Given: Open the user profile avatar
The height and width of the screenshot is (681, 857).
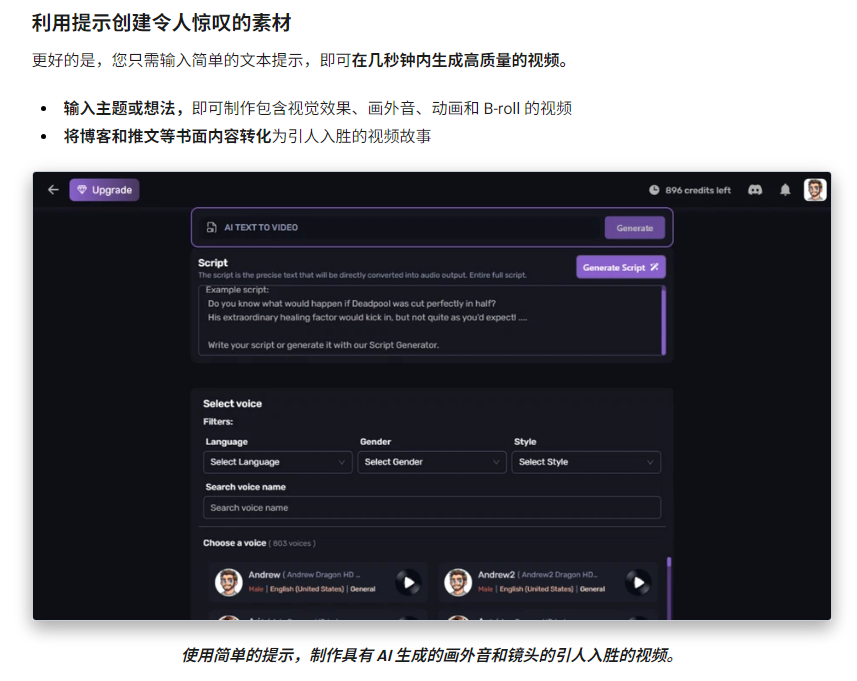Looking at the screenshot, I should (x=815, y=190).
